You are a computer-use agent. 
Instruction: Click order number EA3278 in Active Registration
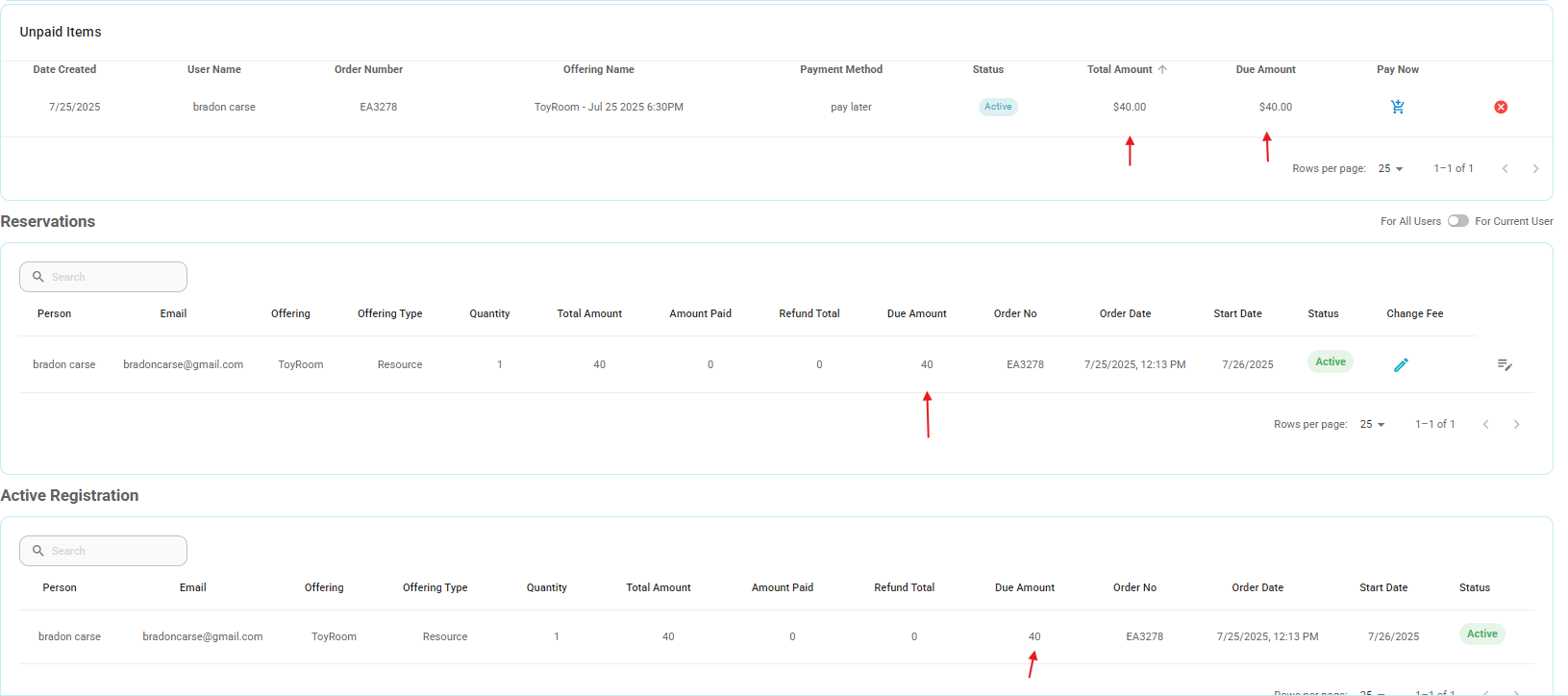tap(1145, 636)
